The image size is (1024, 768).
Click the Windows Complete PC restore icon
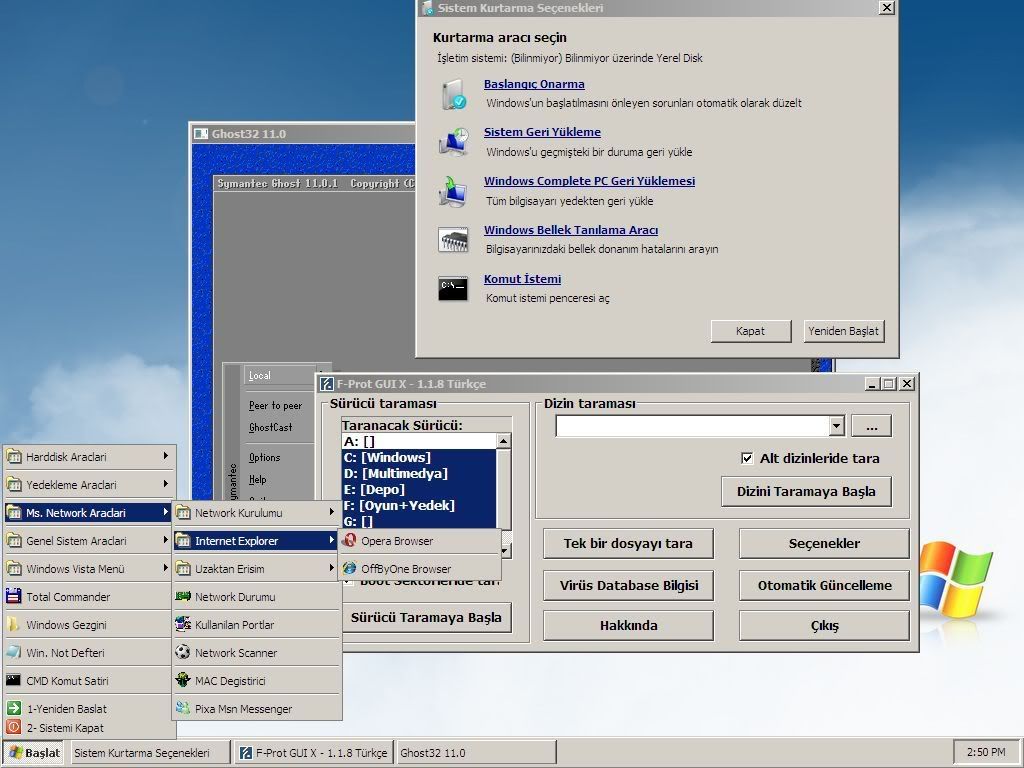click(x=453, y=191)
